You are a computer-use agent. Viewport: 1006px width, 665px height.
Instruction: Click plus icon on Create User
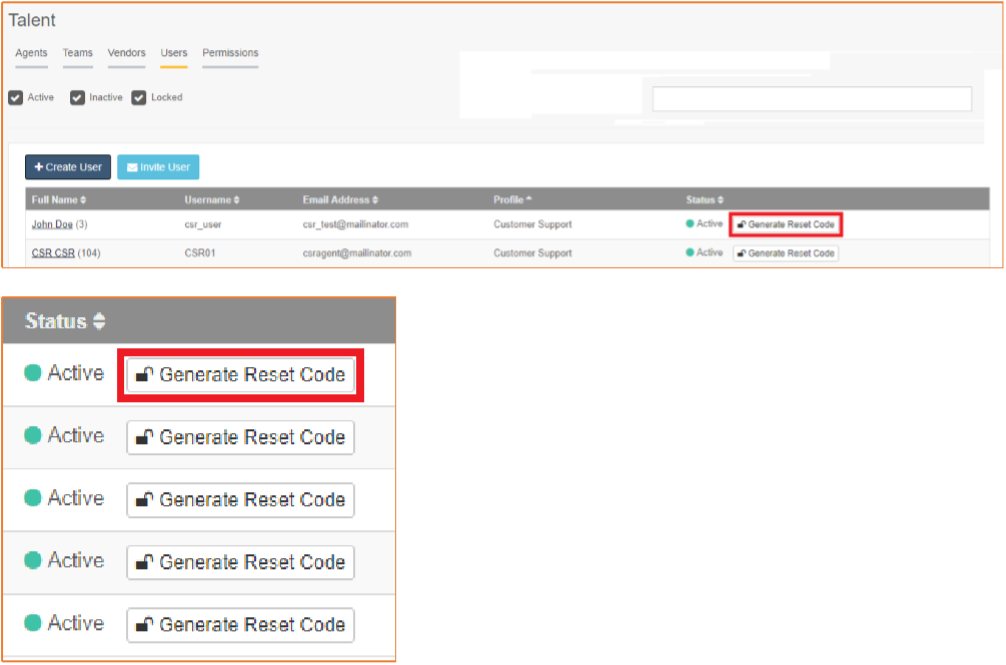pyautogui.click(x=38, y=167)
